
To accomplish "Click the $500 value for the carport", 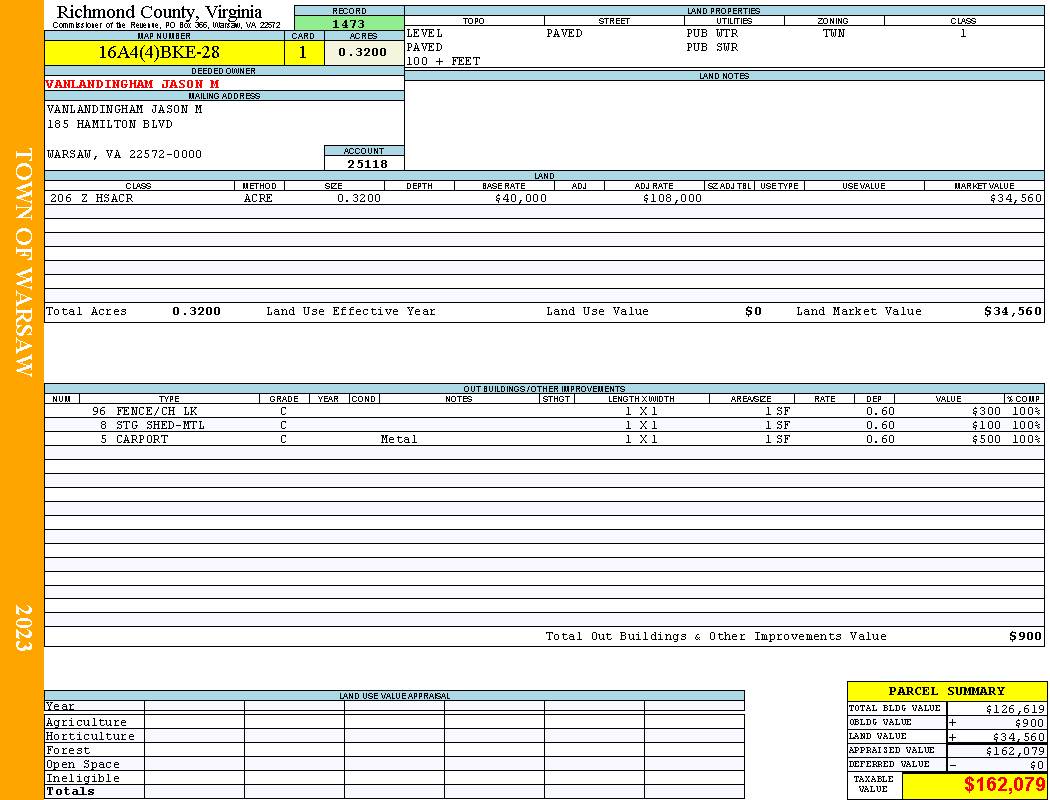I will click(x=986, y=439).
